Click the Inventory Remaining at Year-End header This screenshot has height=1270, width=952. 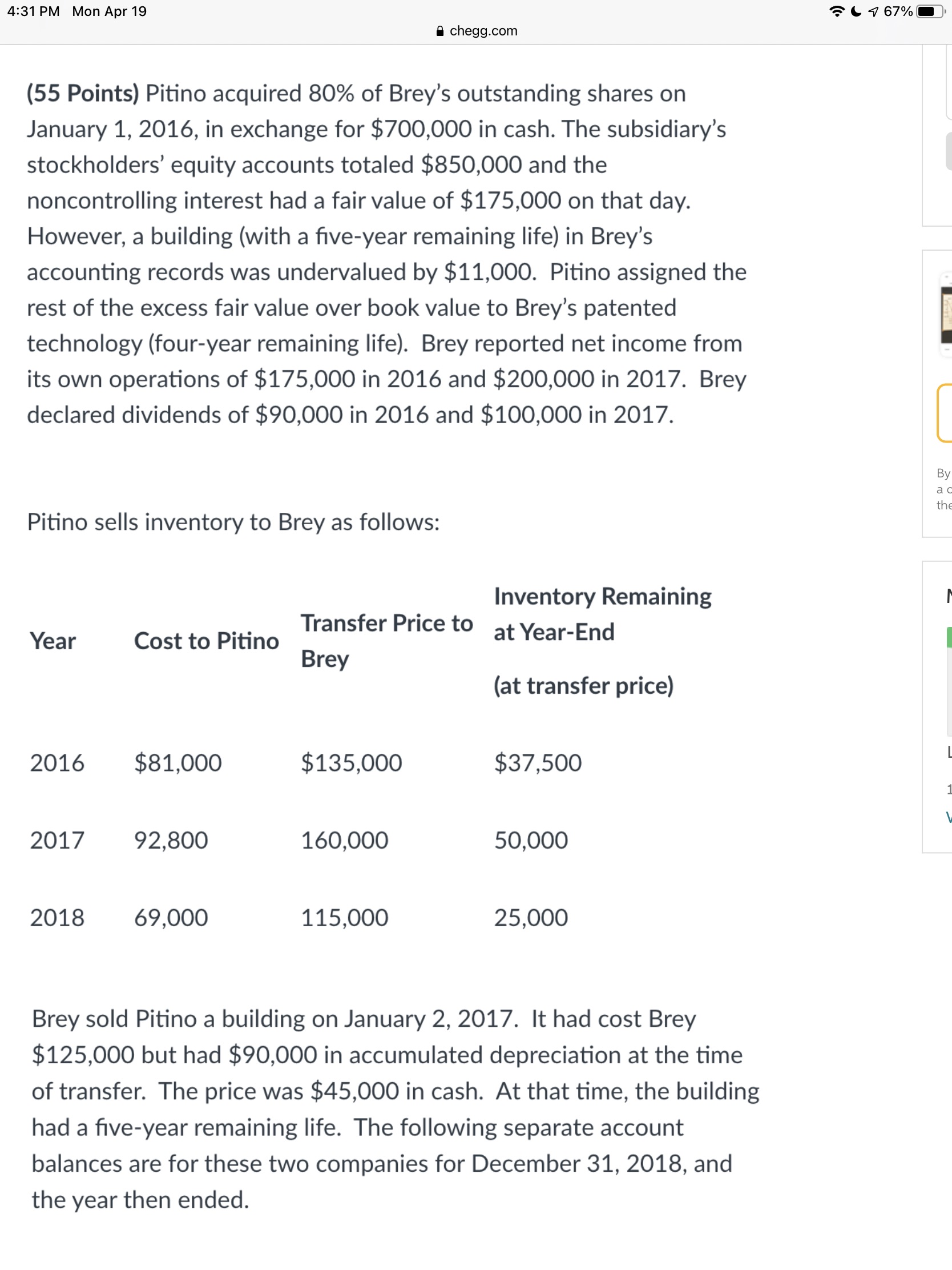click(602, 614)
